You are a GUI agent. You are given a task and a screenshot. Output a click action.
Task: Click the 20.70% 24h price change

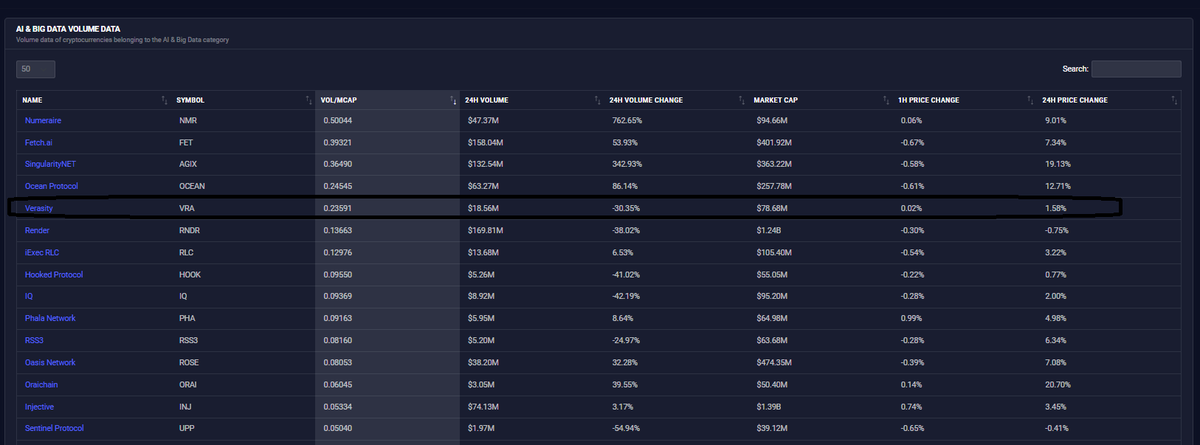[x=1056, y=384]
